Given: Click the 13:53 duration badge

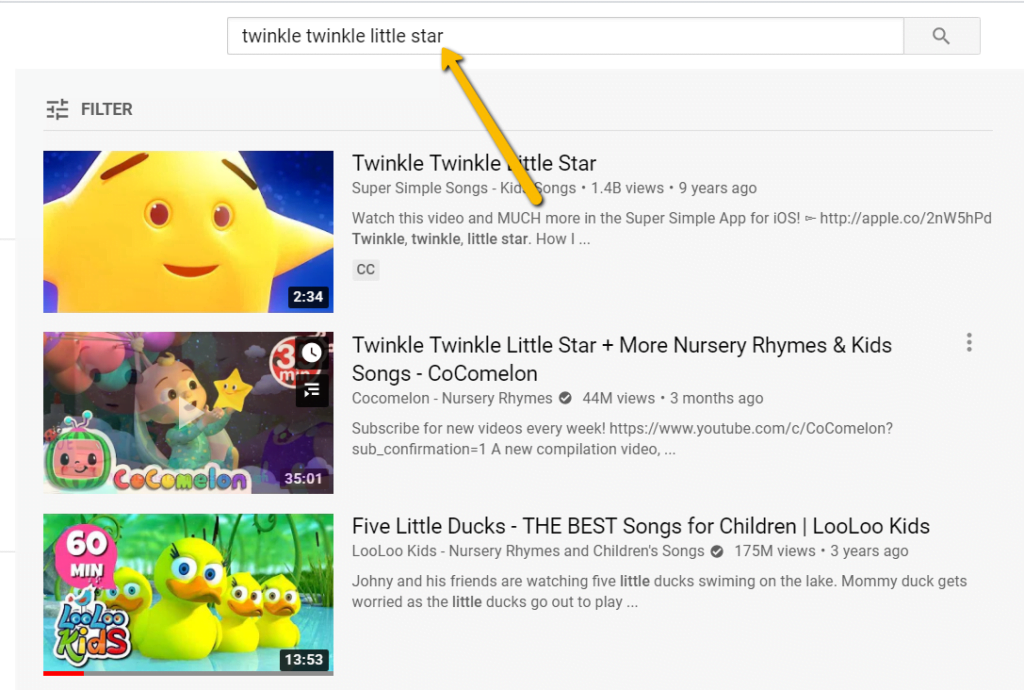Looking at the screenshot, I should point(304,659).
